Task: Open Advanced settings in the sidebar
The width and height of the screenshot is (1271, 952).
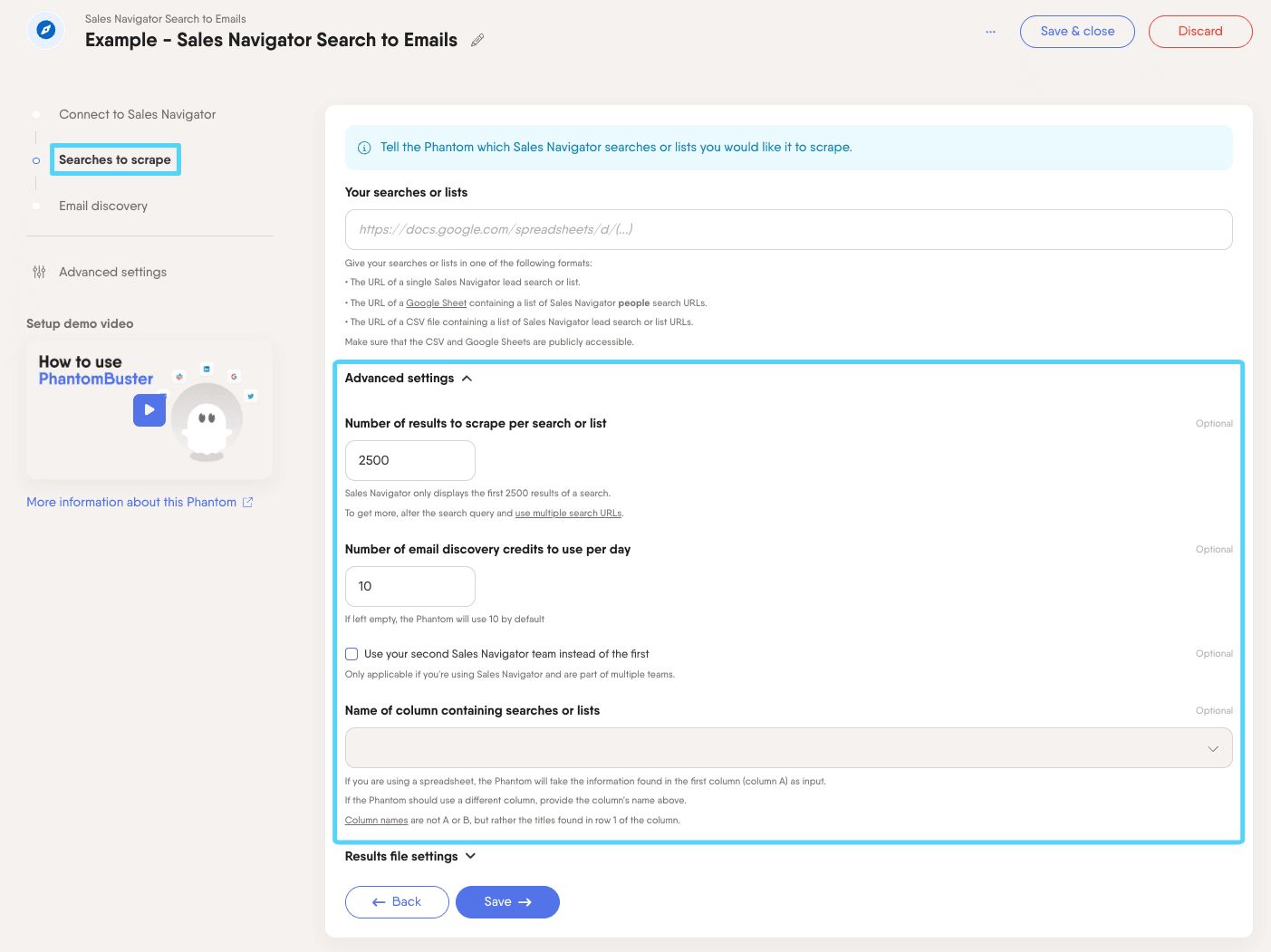Action: click(112, 272)
